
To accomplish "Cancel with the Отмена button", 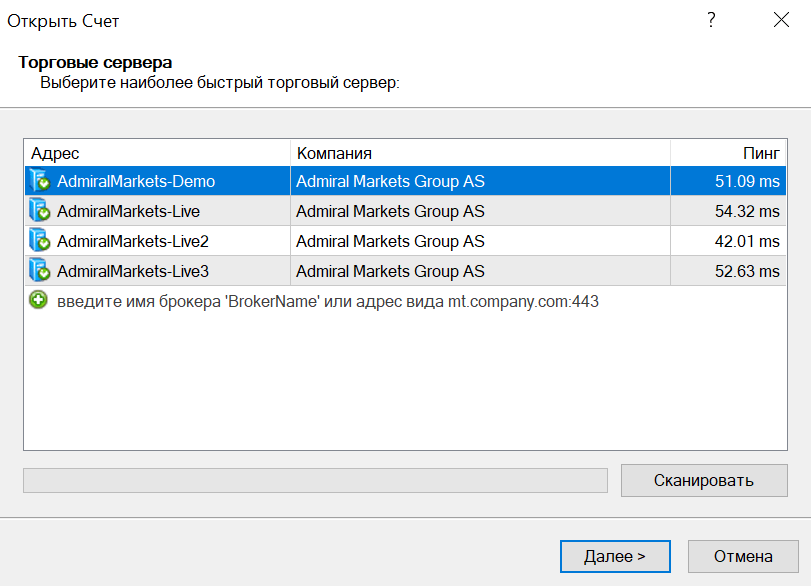I will click(743, 557).
